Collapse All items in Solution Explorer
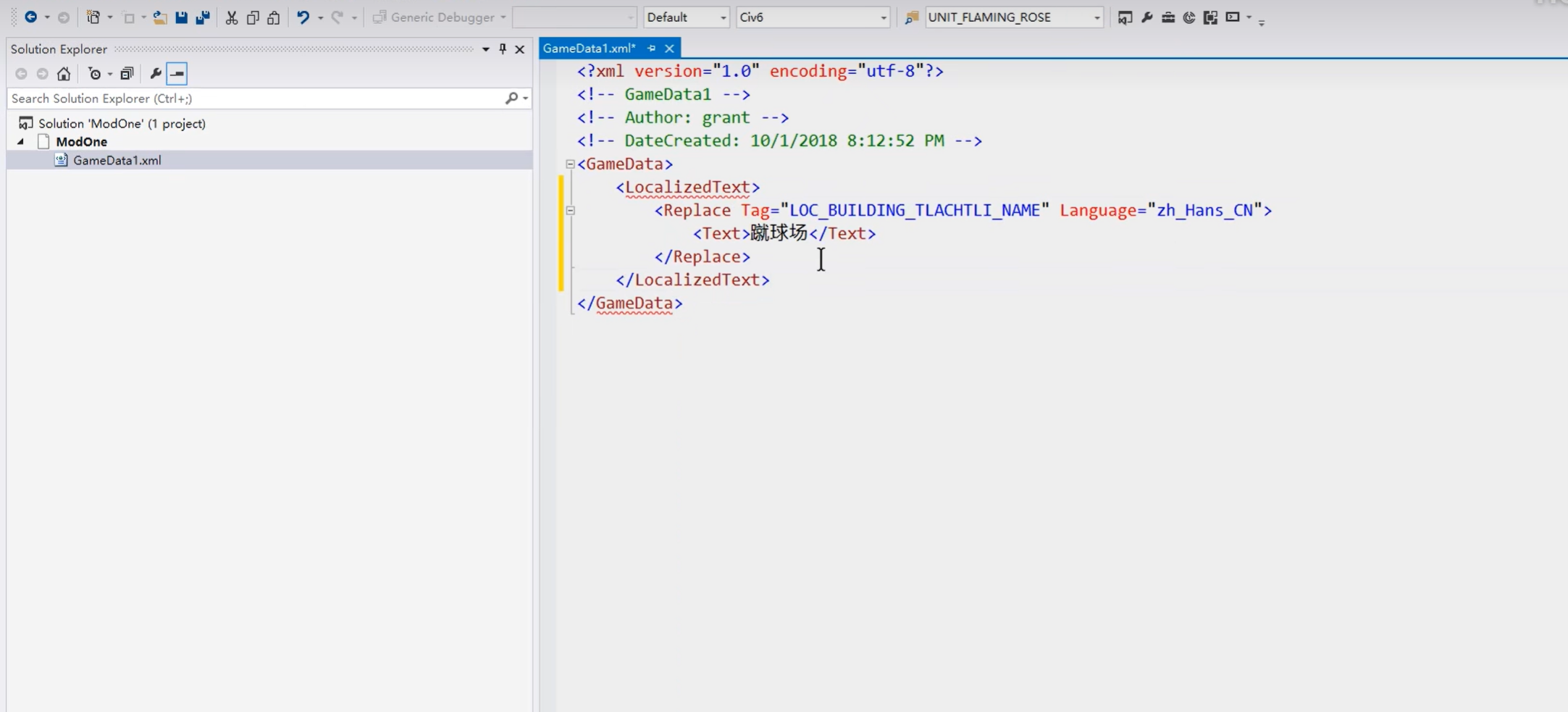The width and height of the screenshot is (1568, 712). tap(127, 73)
